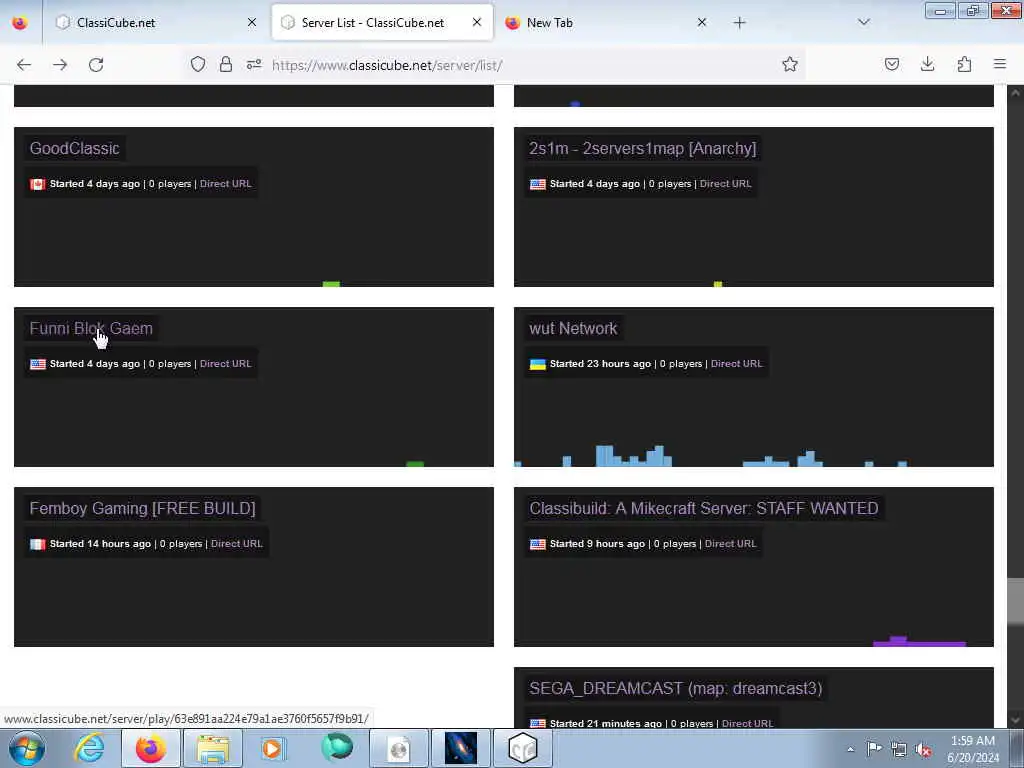Open the Downloads panel
The width and height of the screenshot is (1024, 768).
click(x=927, y=64)
